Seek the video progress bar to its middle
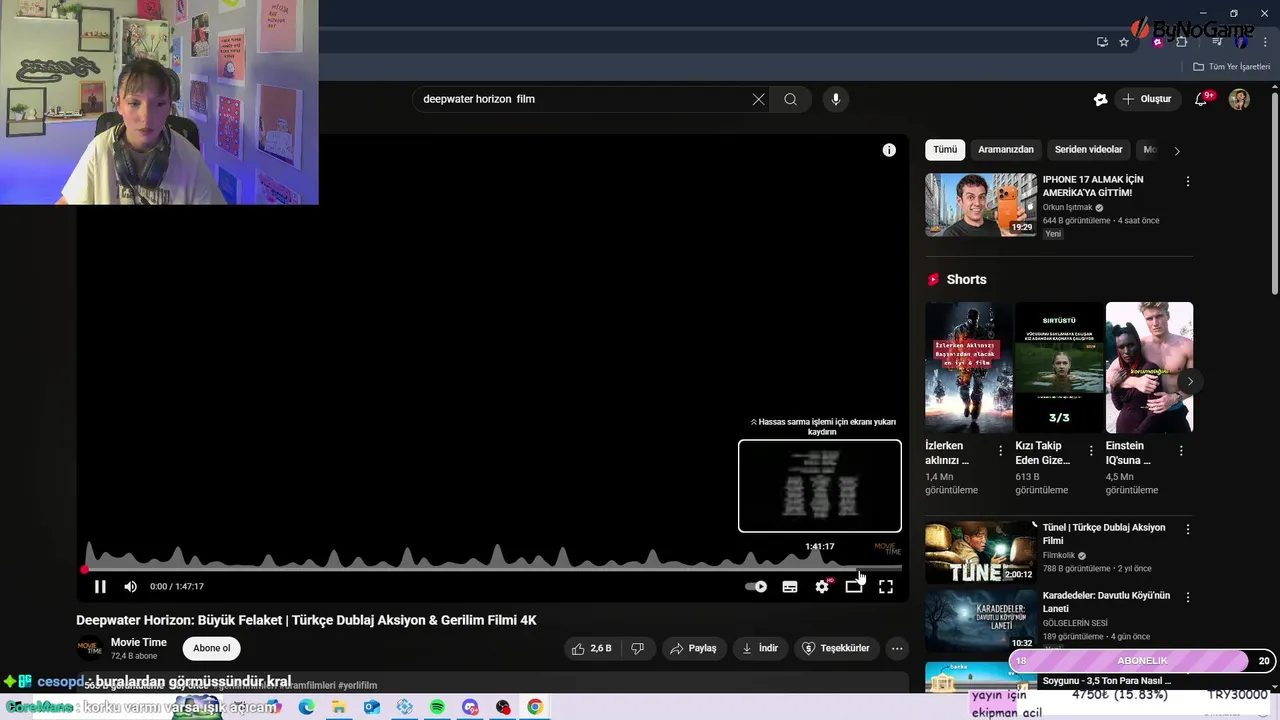This screenshot has width=1280, height=720. pos(493,569)
